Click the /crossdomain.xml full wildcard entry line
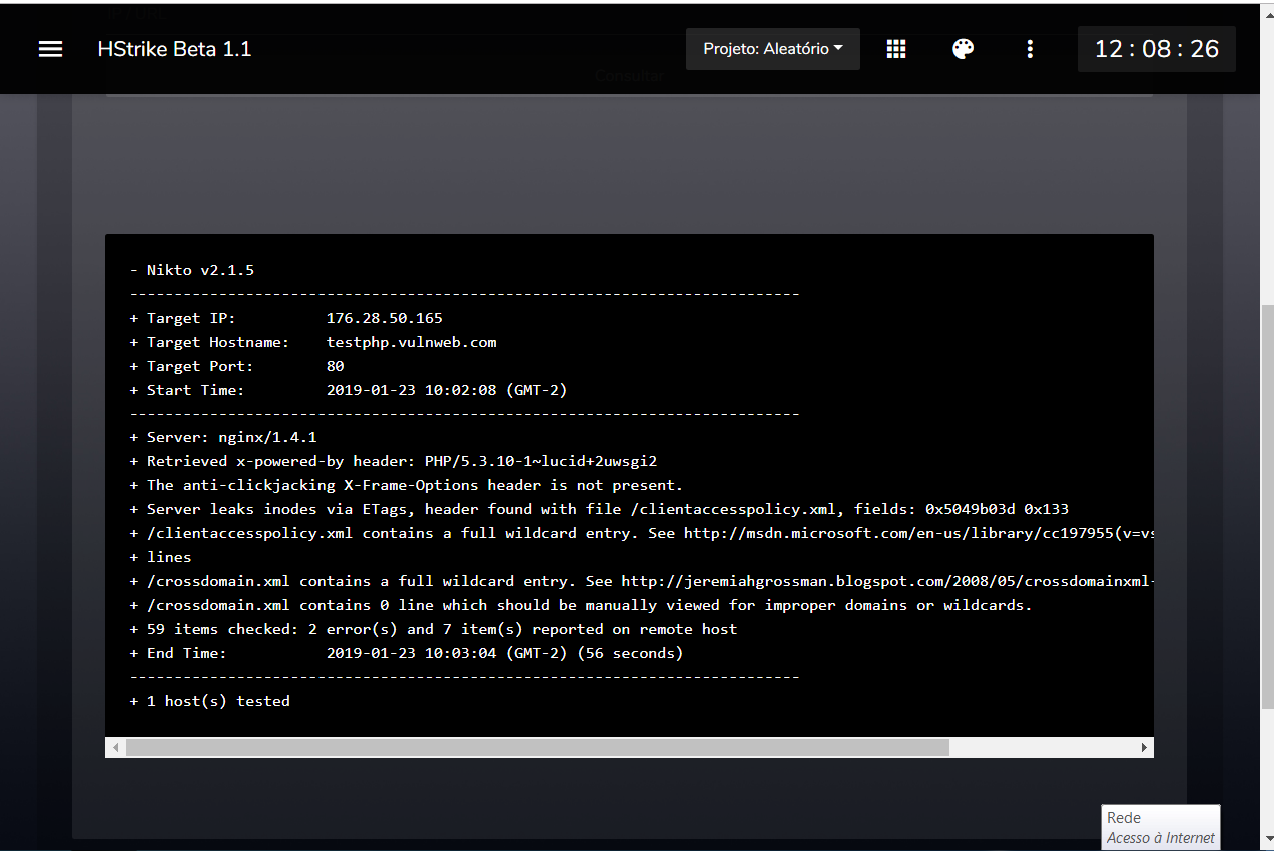This screenshot has height=851, width=1274. 642,581
